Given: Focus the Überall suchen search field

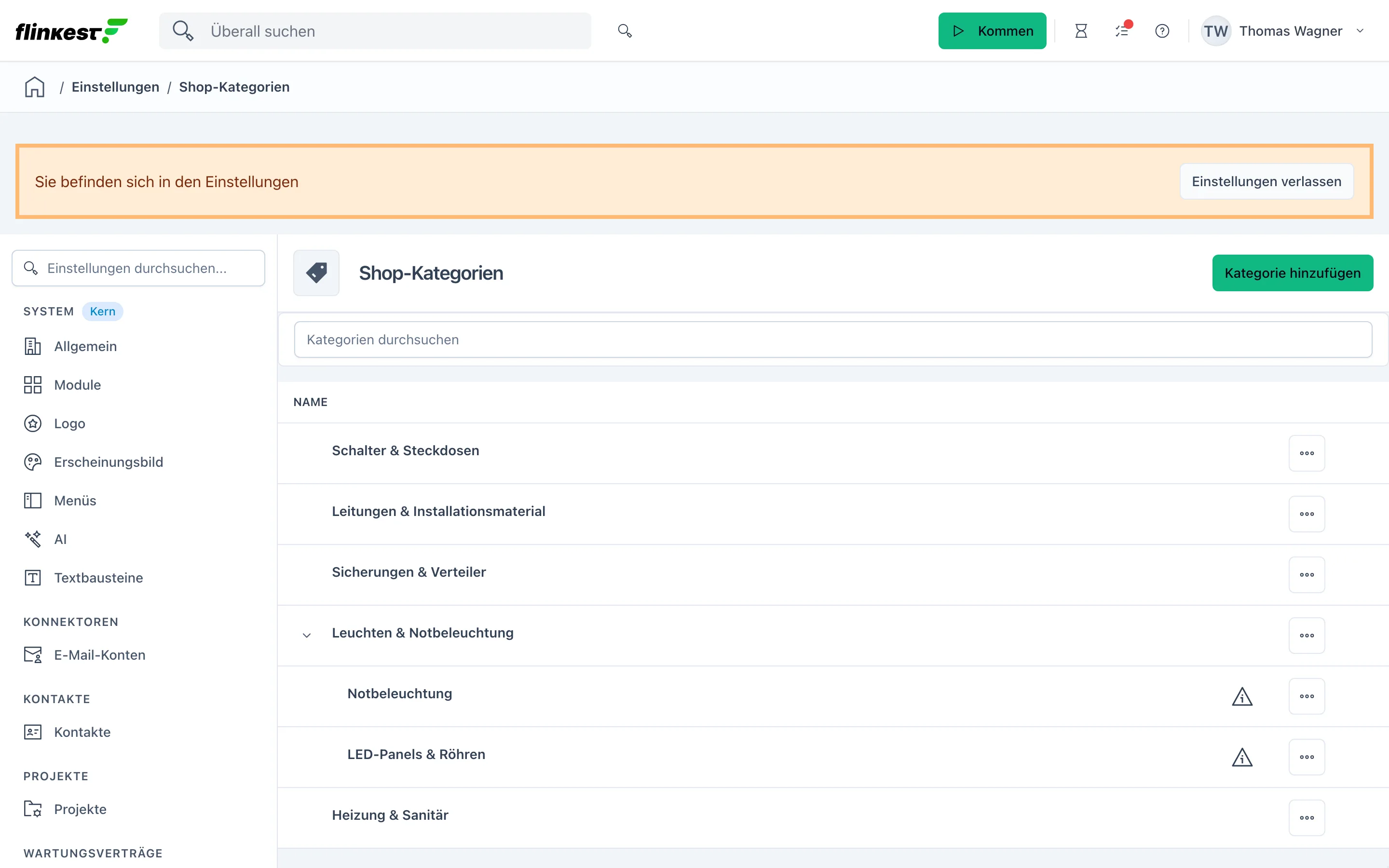Looking at the screenshot, I should (375, 31).
